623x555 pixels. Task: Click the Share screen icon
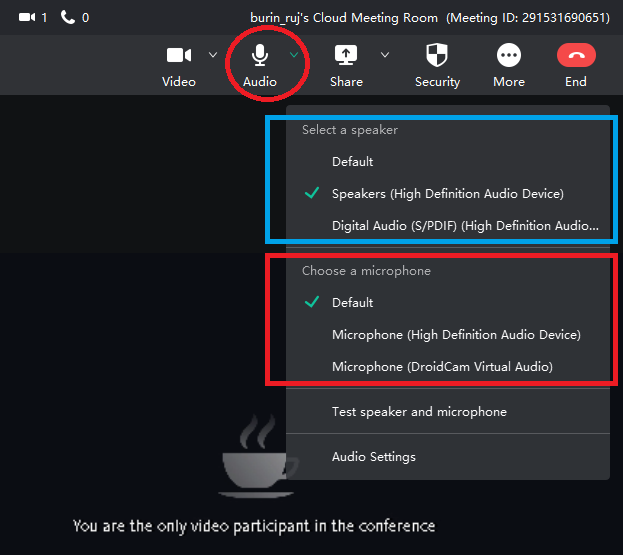click(346, 56)
